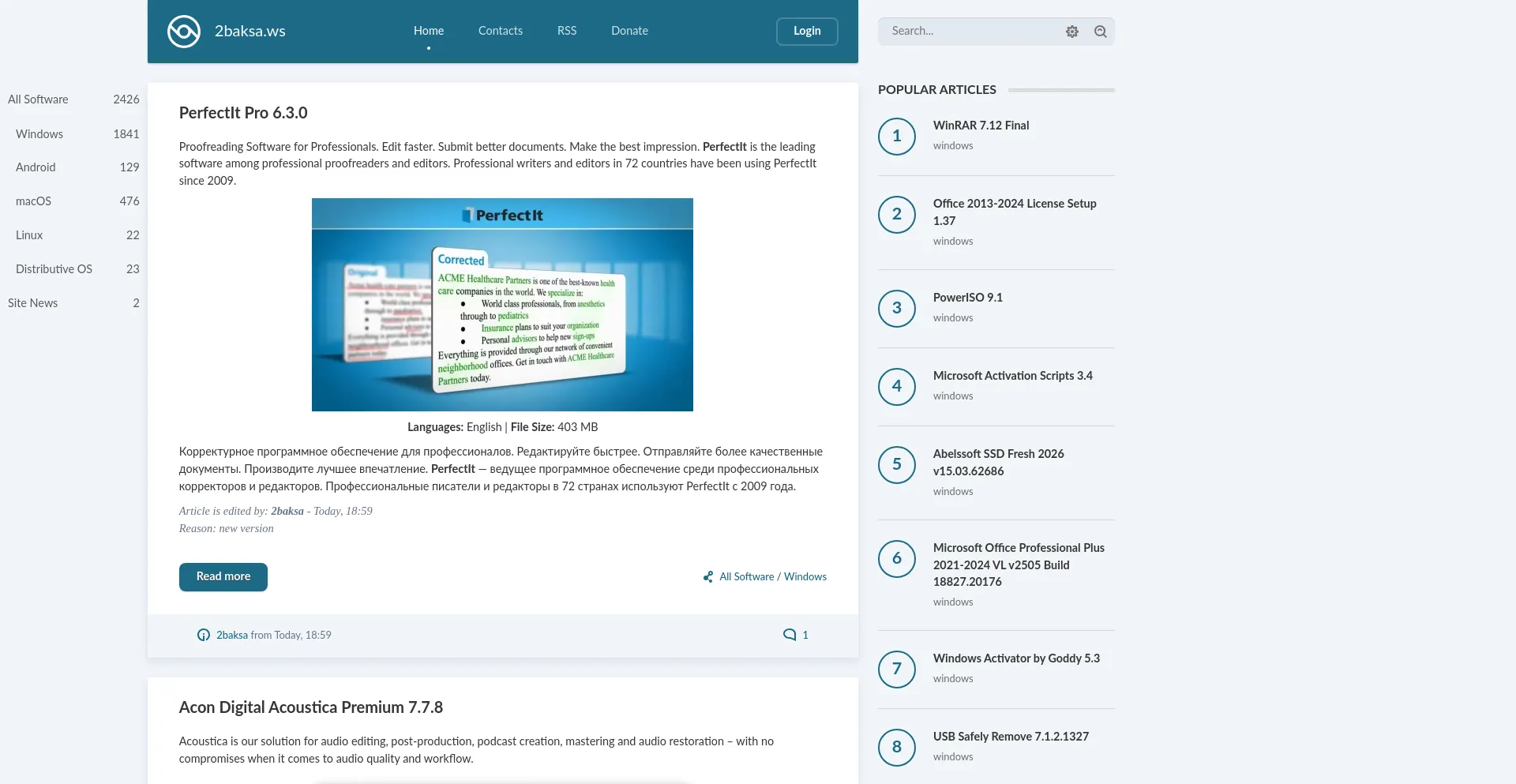Click windows tag under PowerISO 9.1
This screenshot has width=1516, height=784.
point(953,318)
